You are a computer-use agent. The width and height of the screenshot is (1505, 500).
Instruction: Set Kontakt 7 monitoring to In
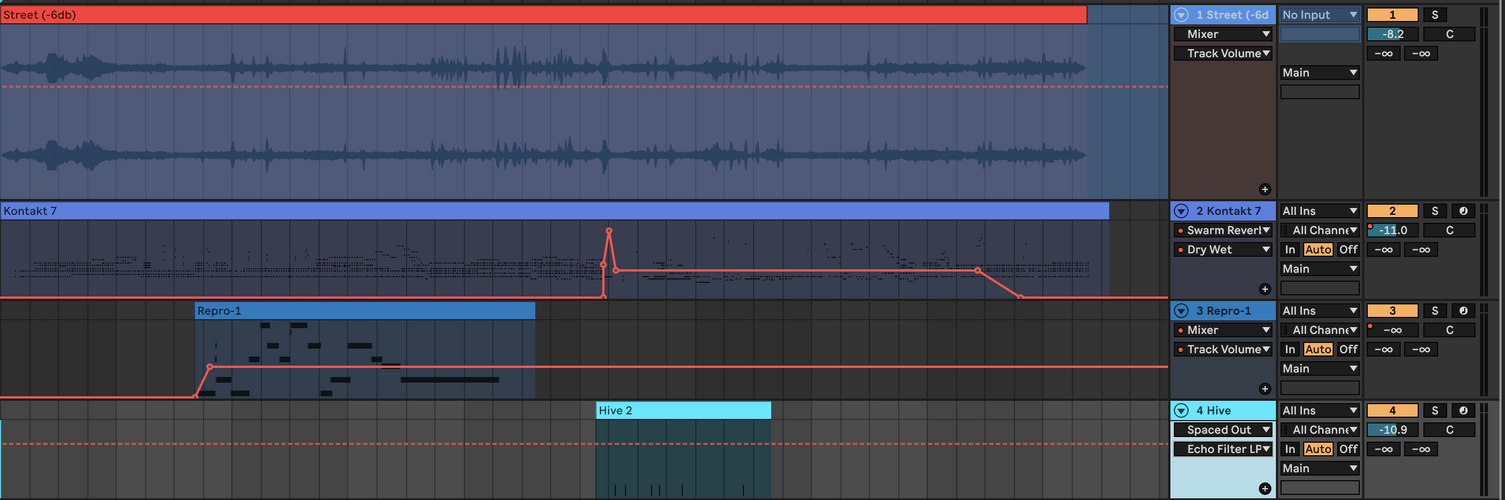[1290, 250]
